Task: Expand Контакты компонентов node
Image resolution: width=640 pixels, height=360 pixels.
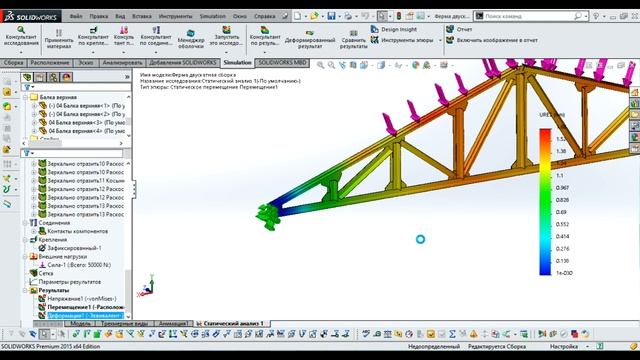Action: tap(34, 231)
